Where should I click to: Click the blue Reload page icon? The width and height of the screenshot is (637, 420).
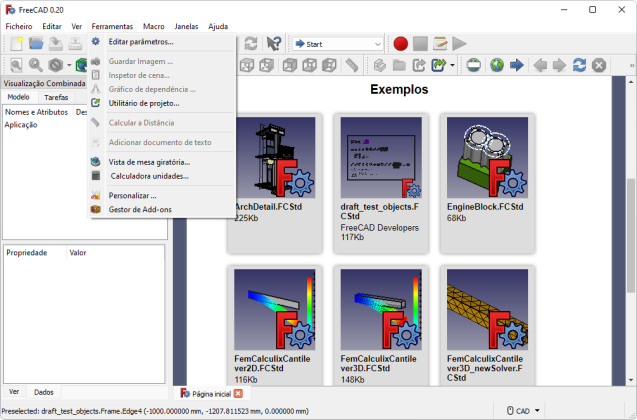point(579,65)
